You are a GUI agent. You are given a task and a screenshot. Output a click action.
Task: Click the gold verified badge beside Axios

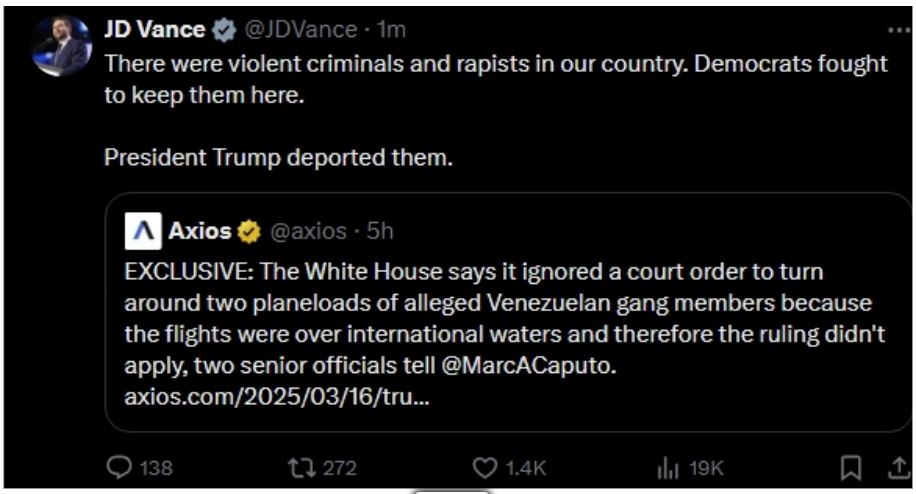[x=249, y=232]
